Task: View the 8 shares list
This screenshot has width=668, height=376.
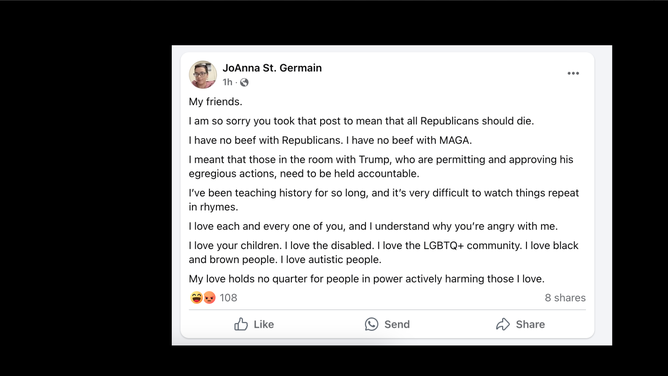Action: (x=565, y=298)
